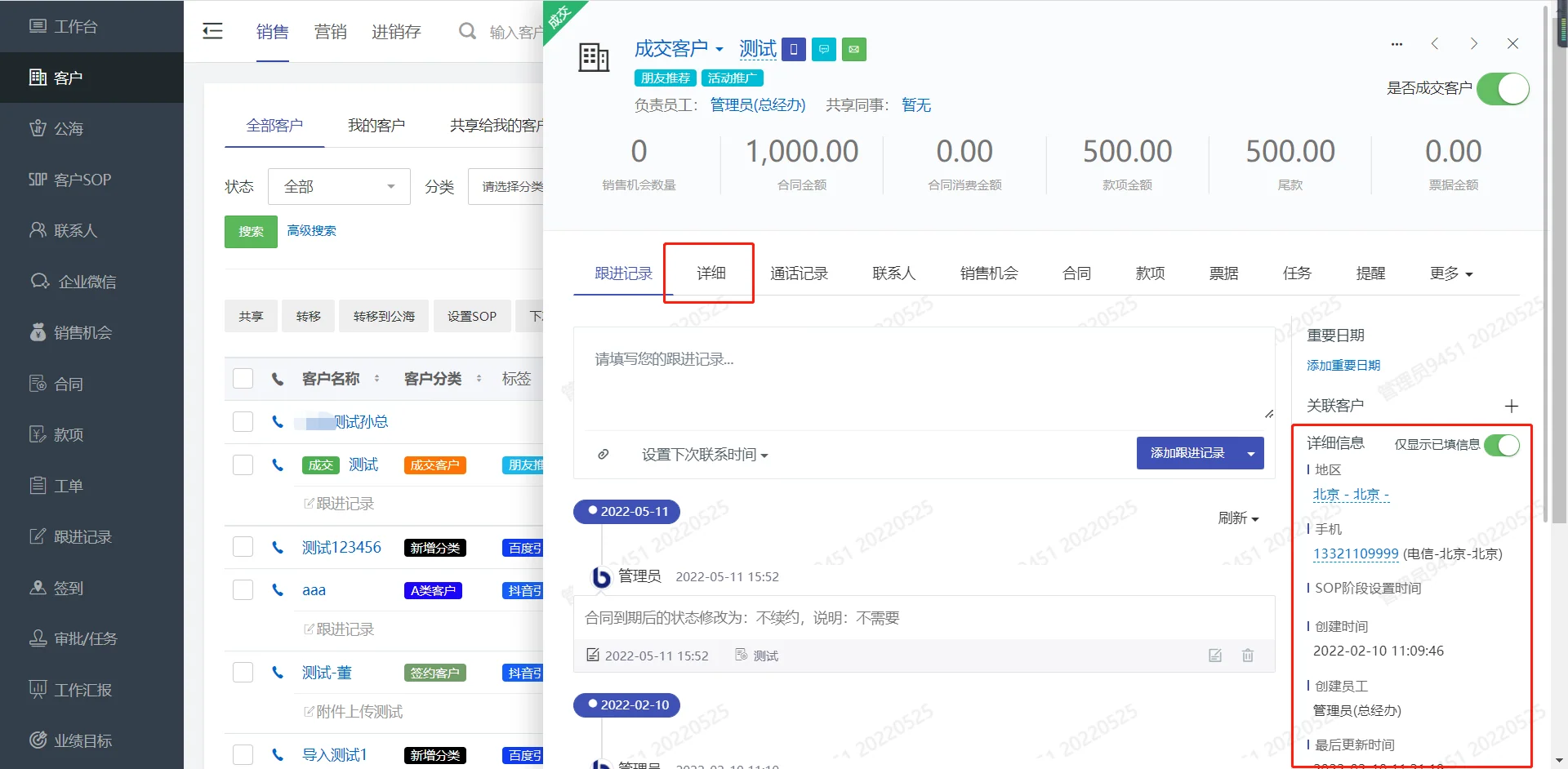Screen dimensions: 1568x769
Task: Click the 输入客户 search input field
Action: [516, 32]
